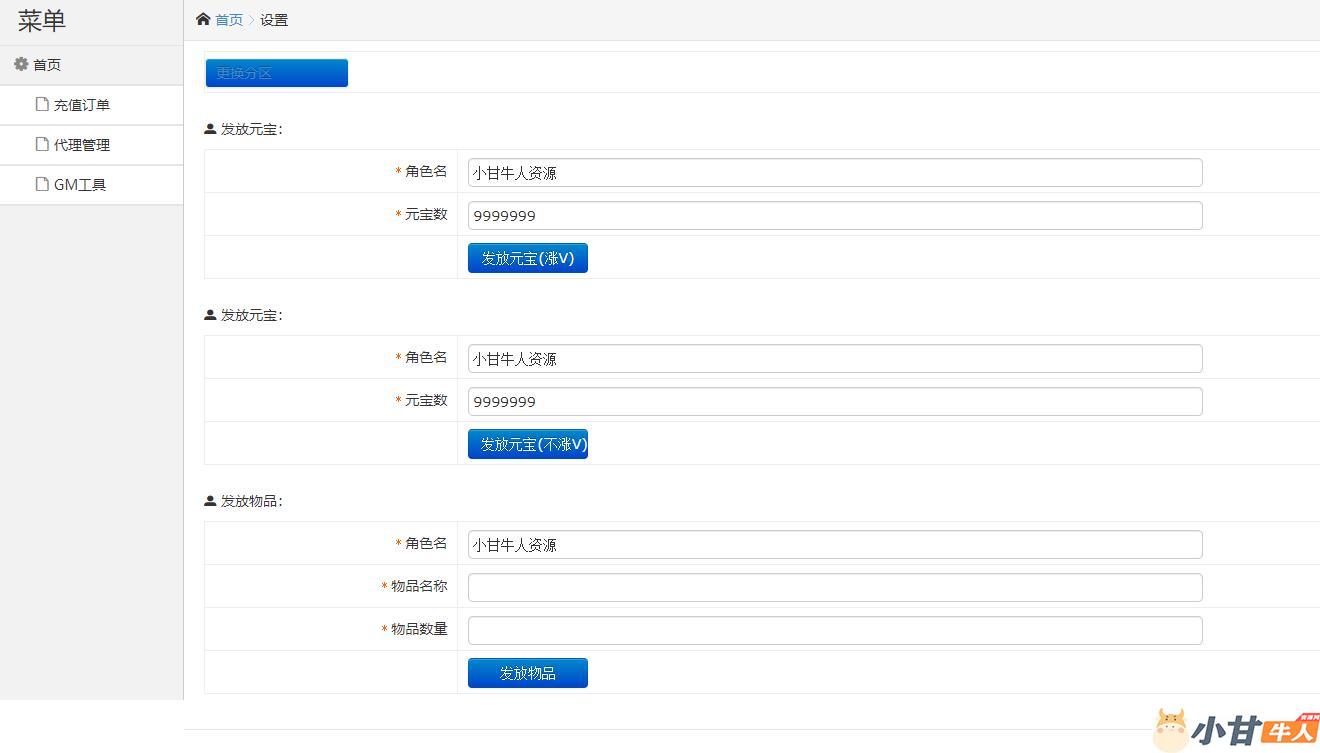Click the empty 物品名称 input field

pyautogui.click(x=834, y=588)
